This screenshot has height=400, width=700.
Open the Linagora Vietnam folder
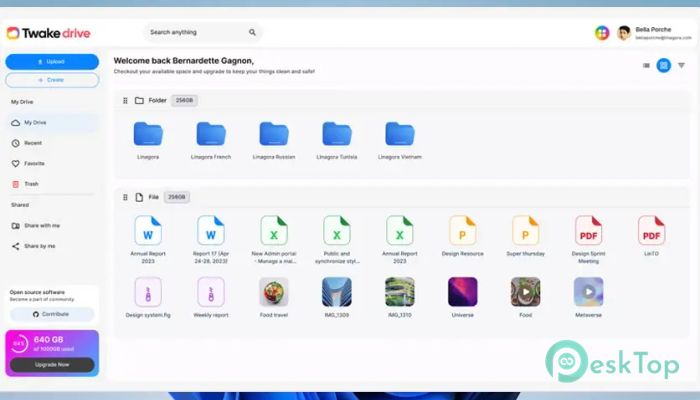pos(400,134)
